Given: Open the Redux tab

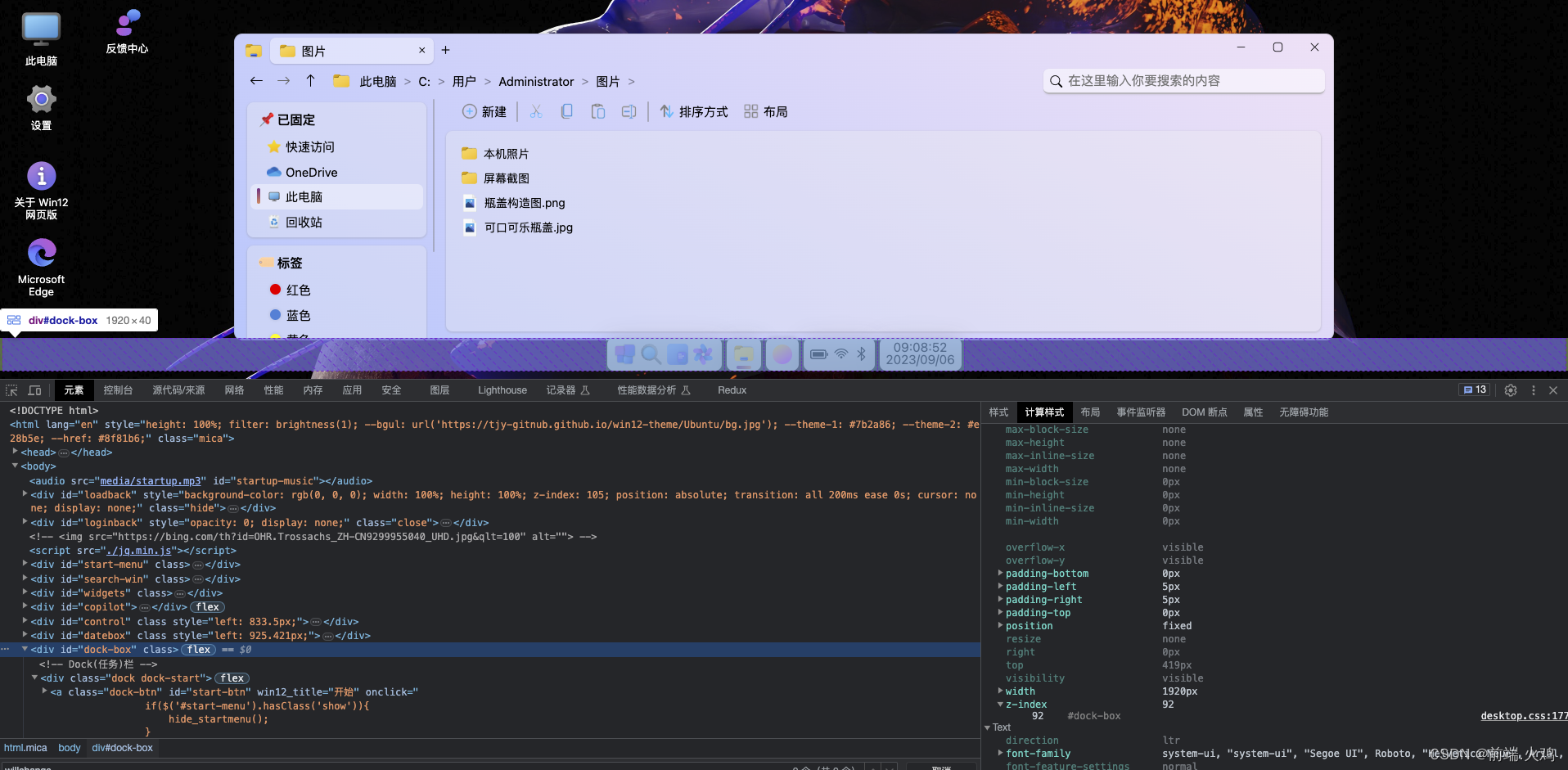Looking at the screenshot, I should [x=732, y=390].
